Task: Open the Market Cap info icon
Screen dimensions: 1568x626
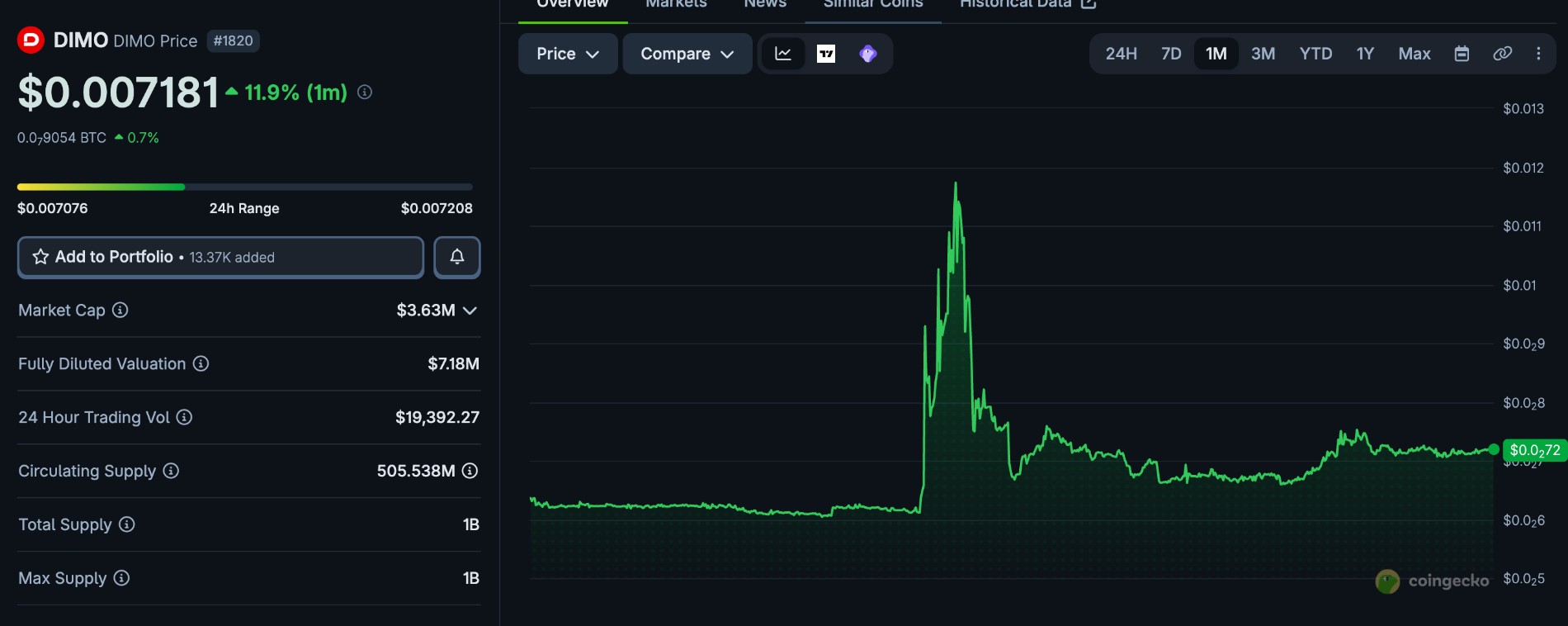Action: tap(120, 310)
